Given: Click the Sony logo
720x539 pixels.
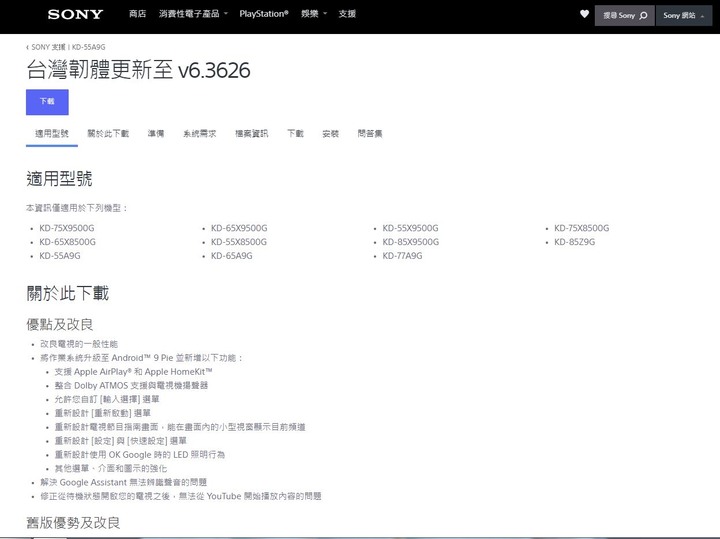Looking at the screenshot, I should pos(75,15).
